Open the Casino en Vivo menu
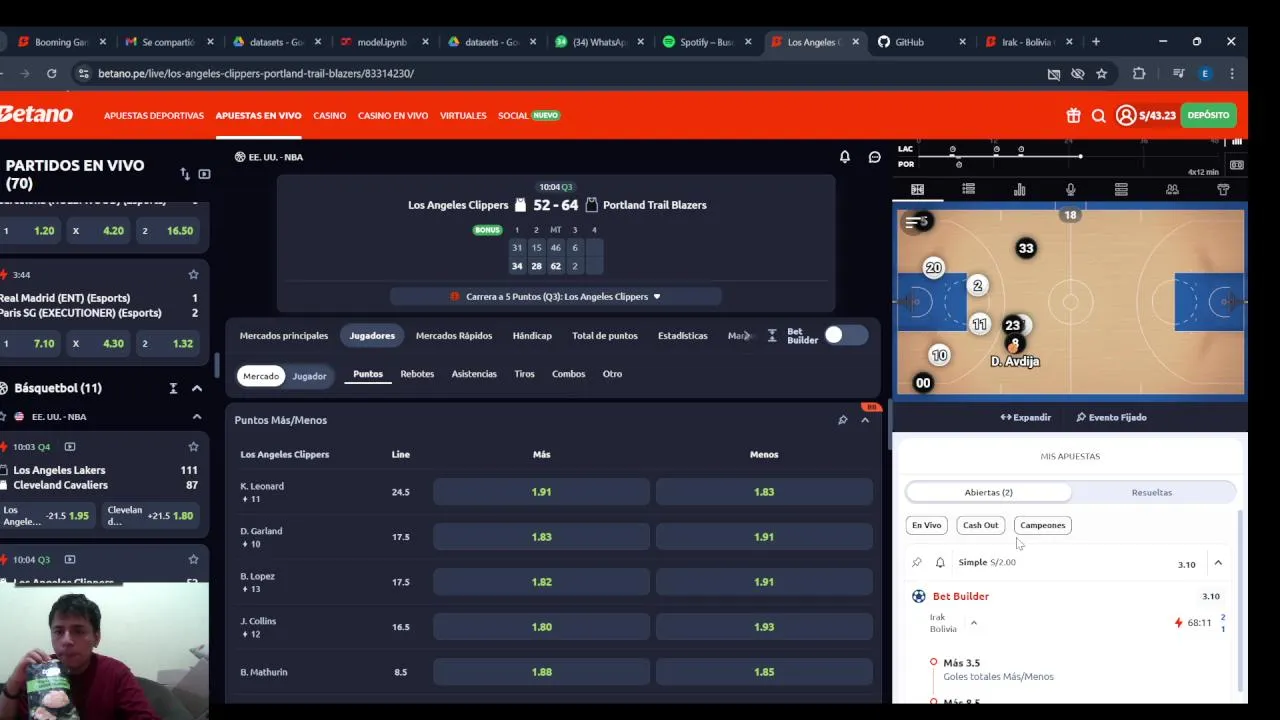This screenshot has width=1280, height=720. click(x=393, y=115)
